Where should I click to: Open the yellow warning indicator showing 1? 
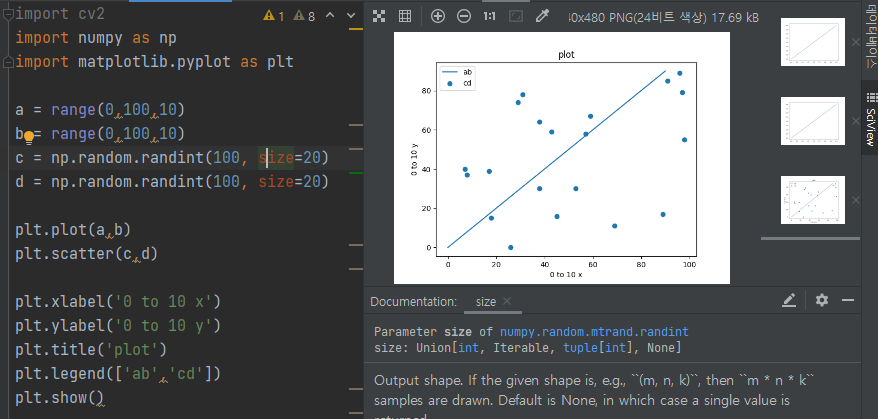(273, 16)
